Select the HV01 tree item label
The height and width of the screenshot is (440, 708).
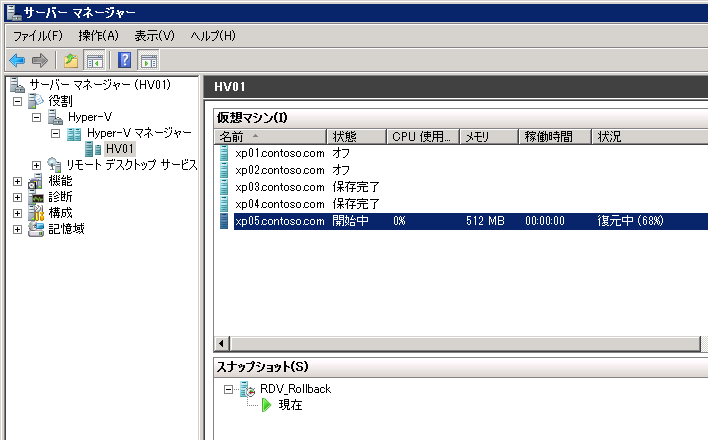(120, 149)
